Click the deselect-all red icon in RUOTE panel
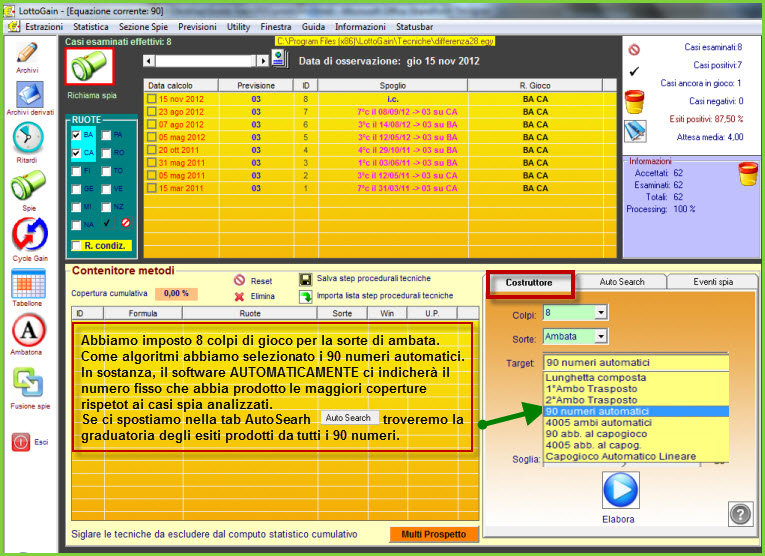 click(x=125, y=223)
